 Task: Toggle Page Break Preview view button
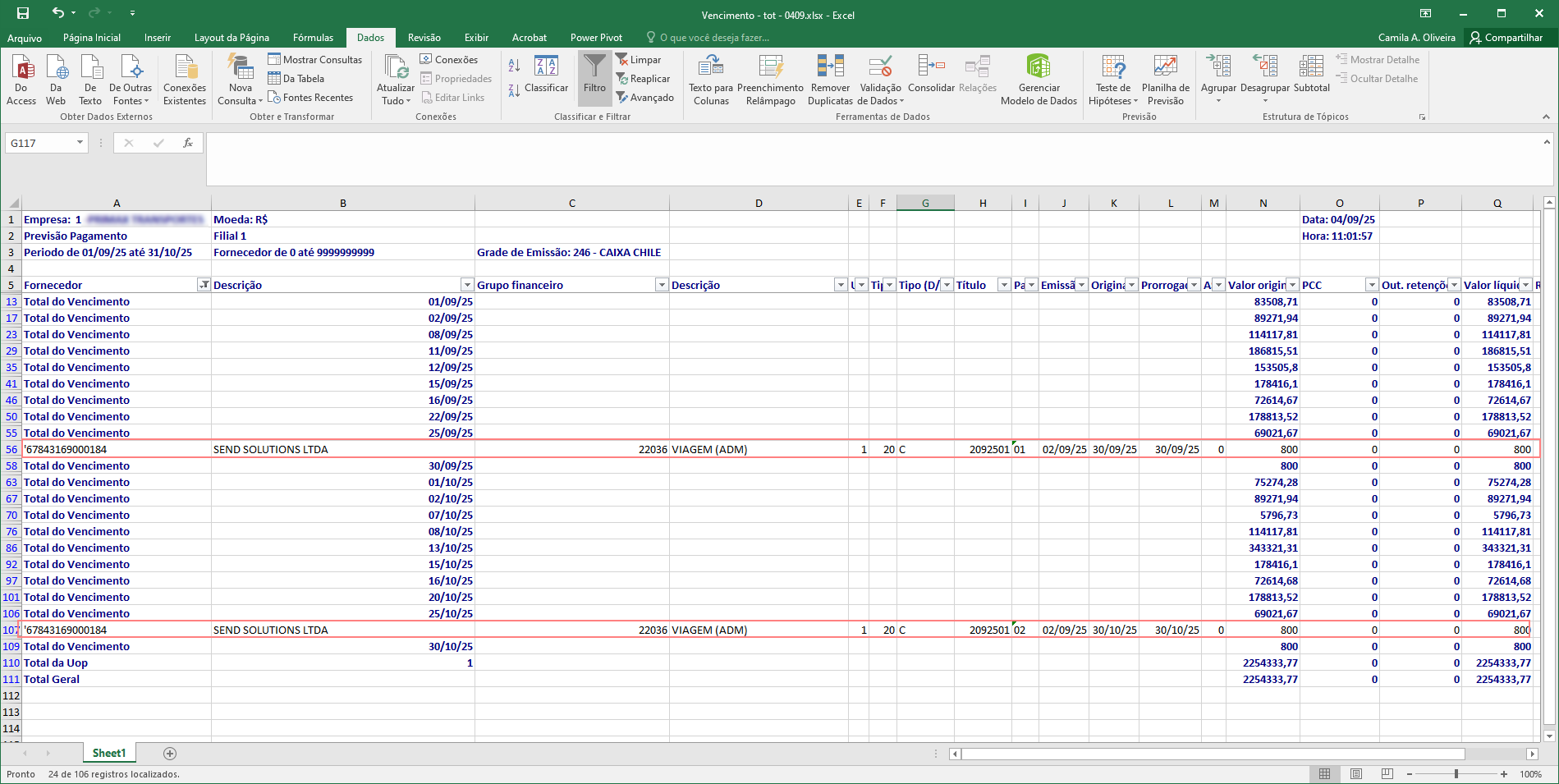[x=1387, y=774]
